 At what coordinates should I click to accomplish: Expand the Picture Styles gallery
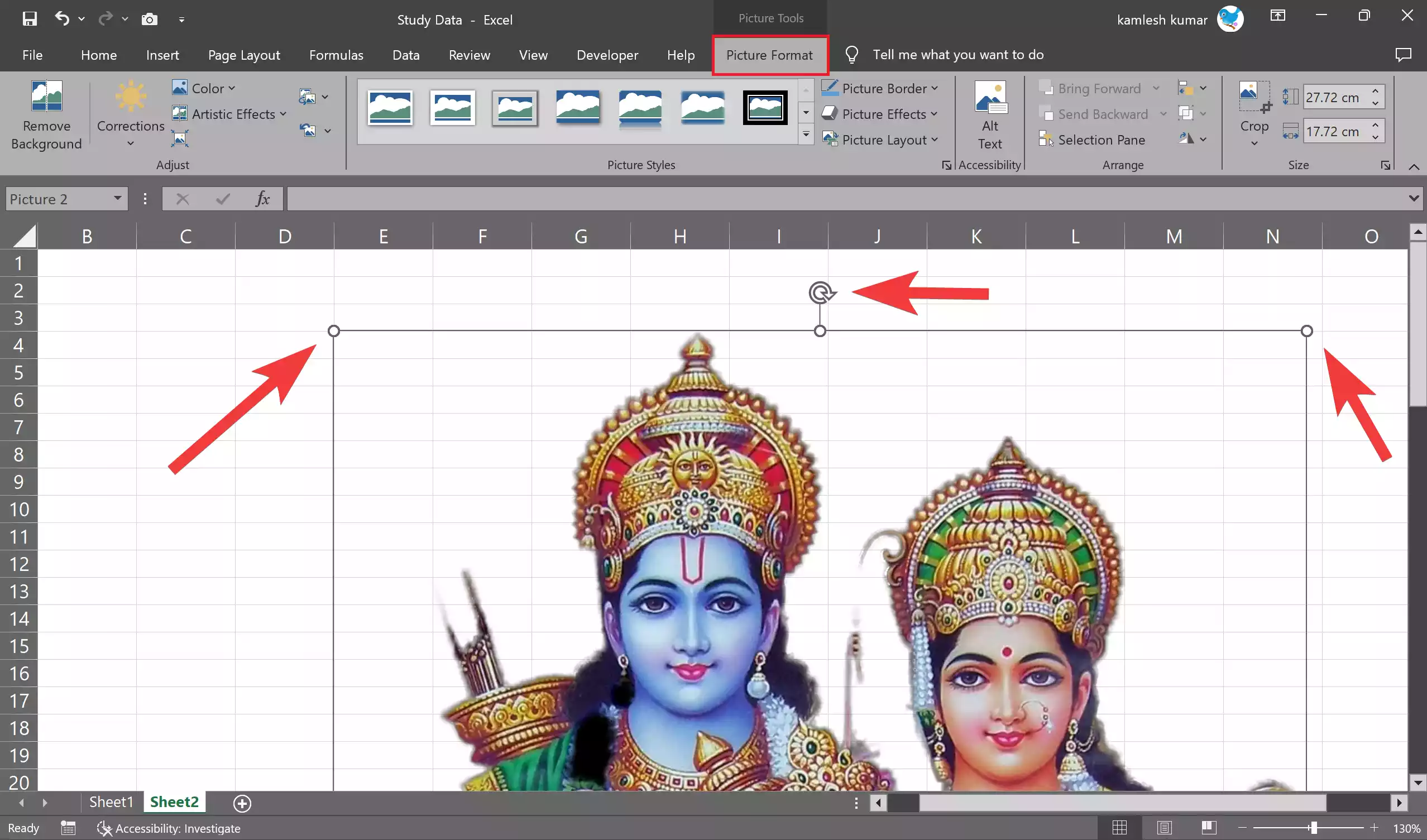point(806,135)
